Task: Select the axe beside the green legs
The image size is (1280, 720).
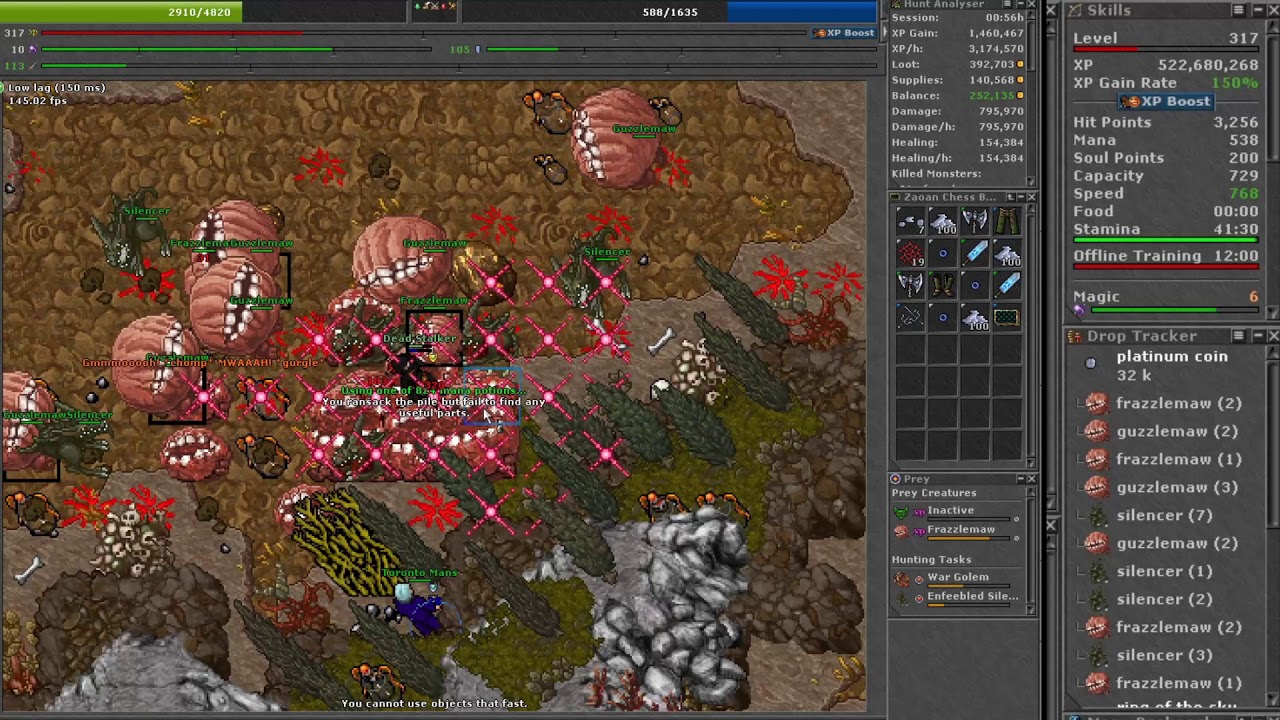Action: click(x=974, y=223)
